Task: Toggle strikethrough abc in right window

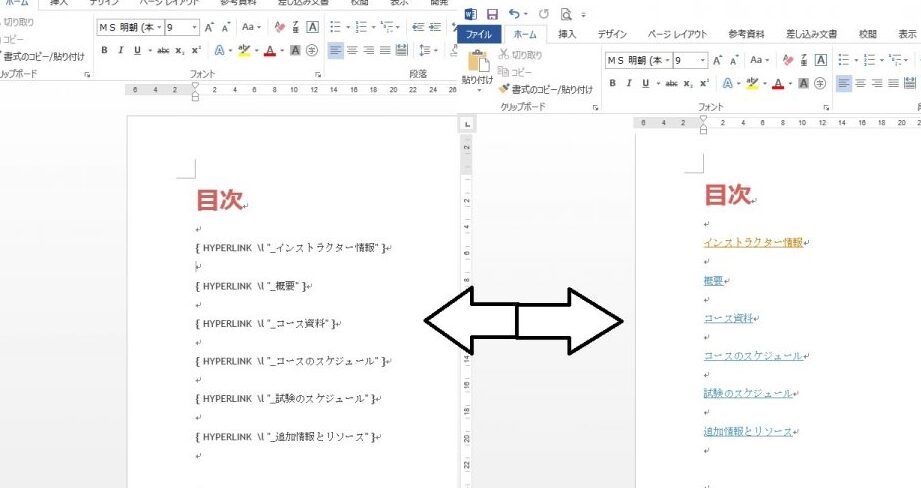Action: coord(672,83)
